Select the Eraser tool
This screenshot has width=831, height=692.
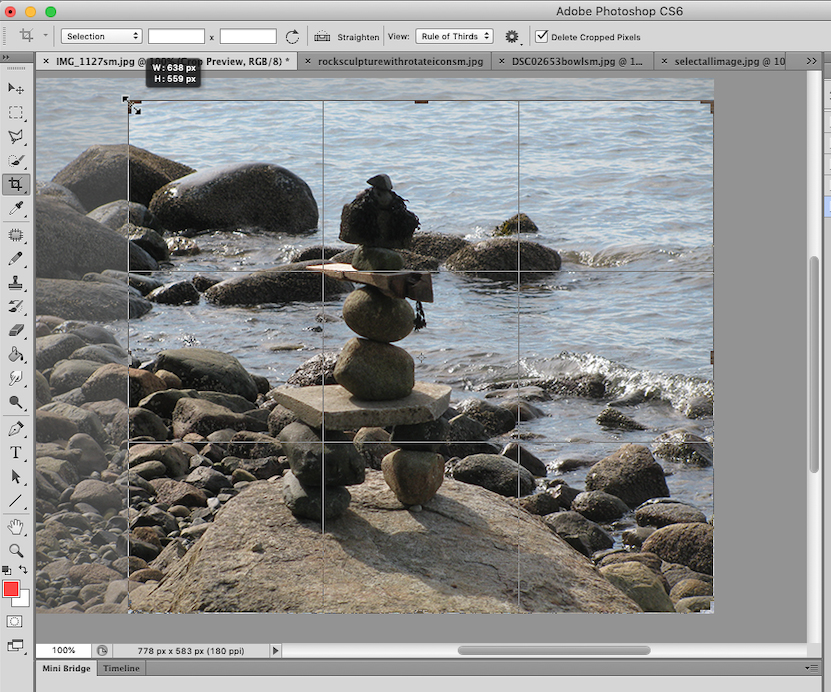(x=15, y=331)
